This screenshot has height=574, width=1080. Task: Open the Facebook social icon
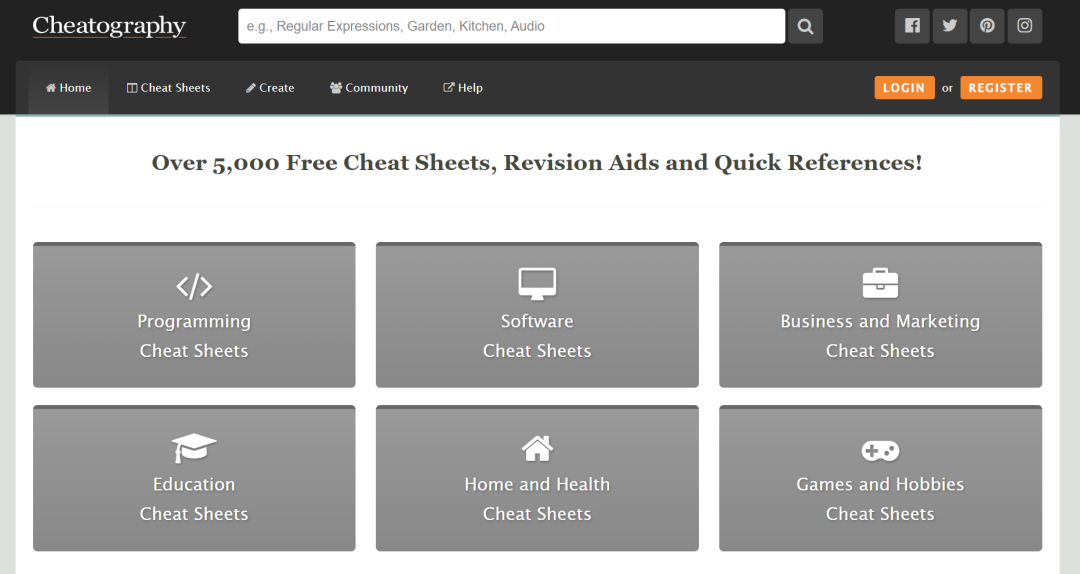(912, 26)
